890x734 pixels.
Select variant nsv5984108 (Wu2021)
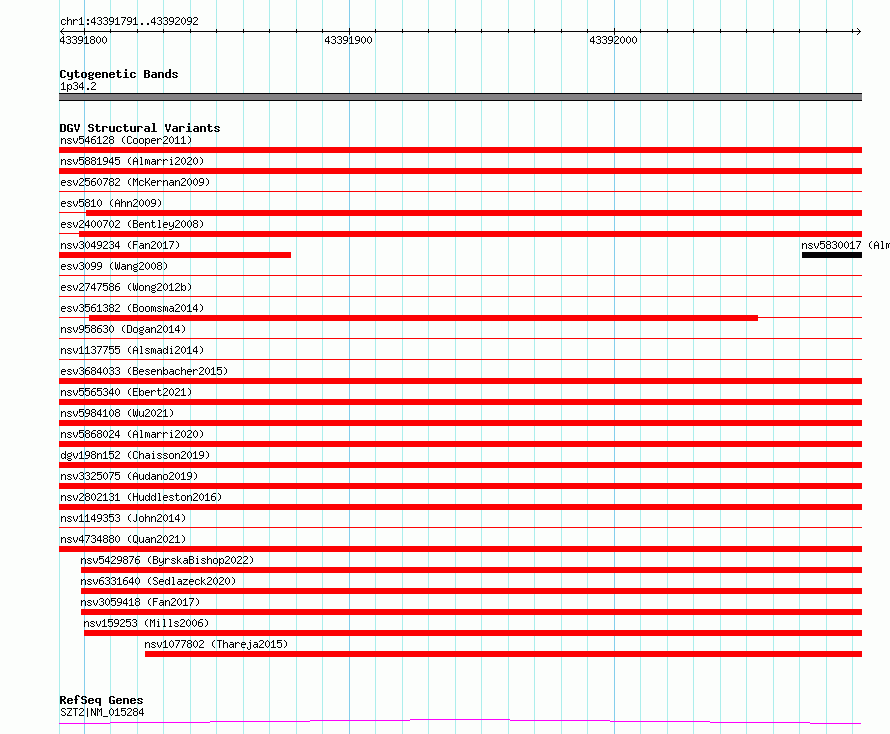[117, 413]
